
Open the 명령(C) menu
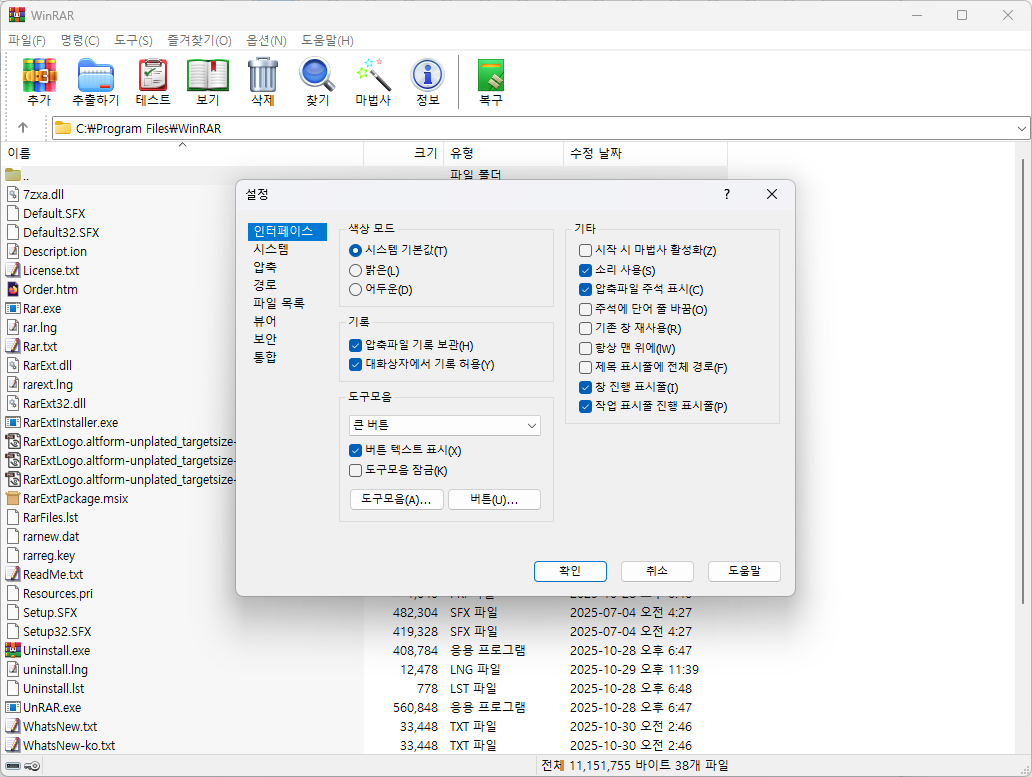(80, 41)
